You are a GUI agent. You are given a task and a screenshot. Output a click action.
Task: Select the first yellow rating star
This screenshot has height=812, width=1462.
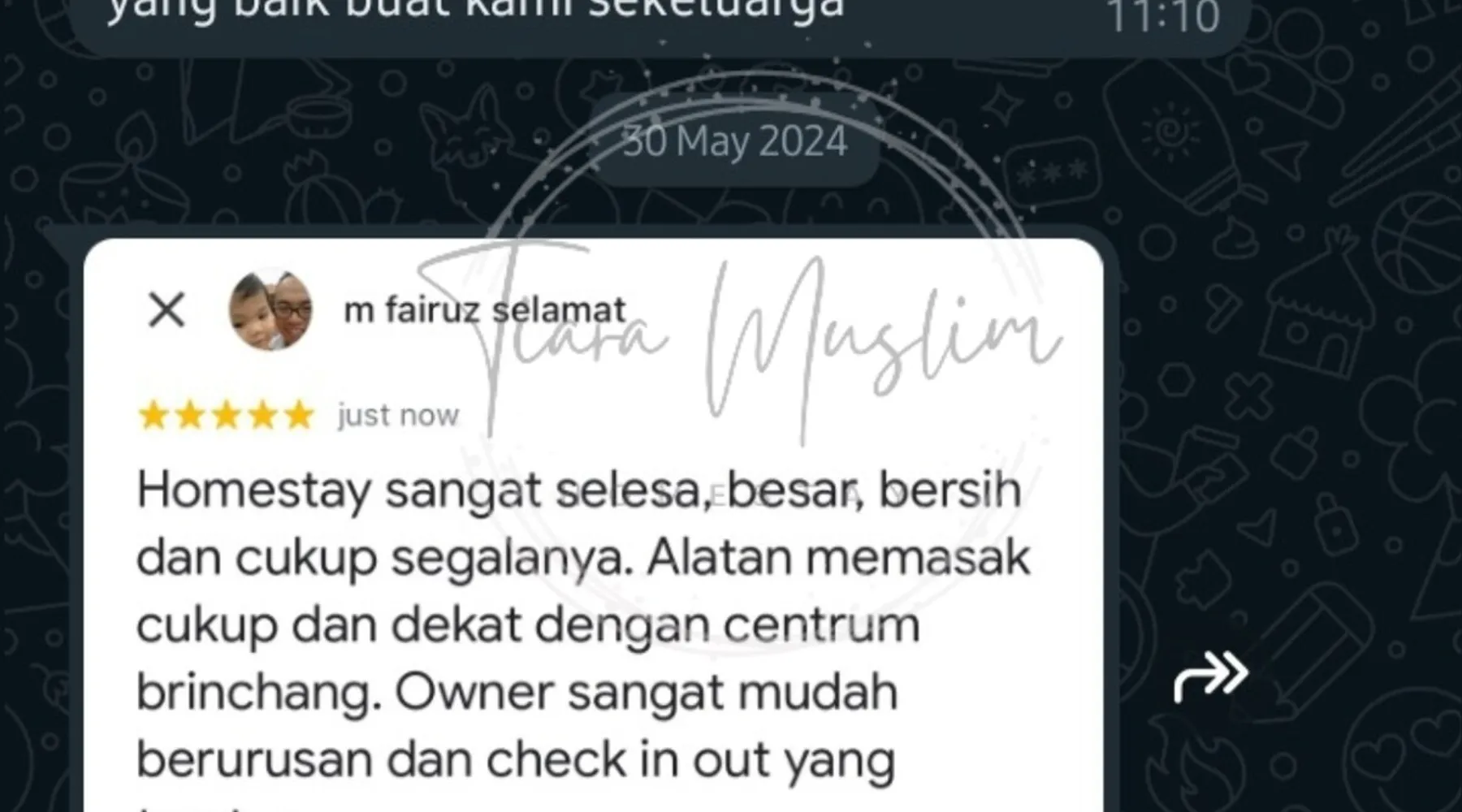click(153, 415)
